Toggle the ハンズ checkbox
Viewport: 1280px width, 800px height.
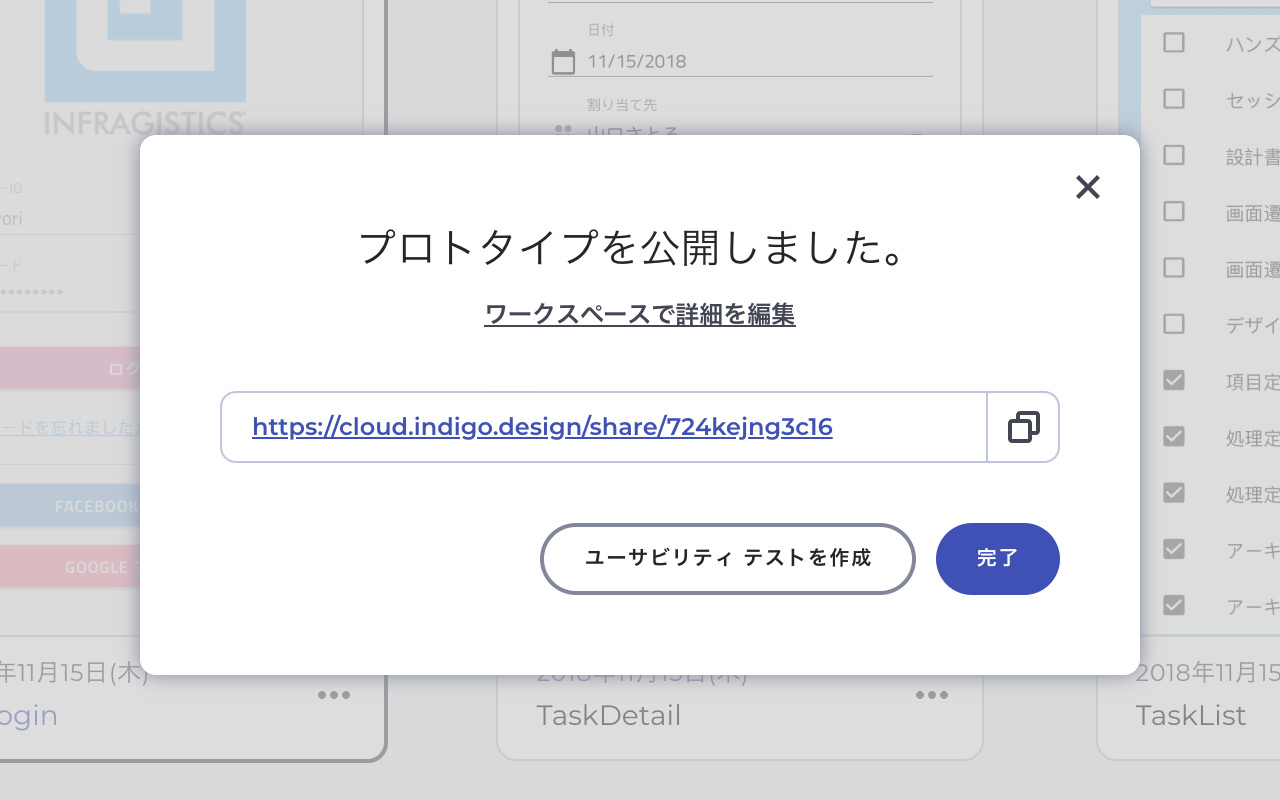[x=1174, y=43]
